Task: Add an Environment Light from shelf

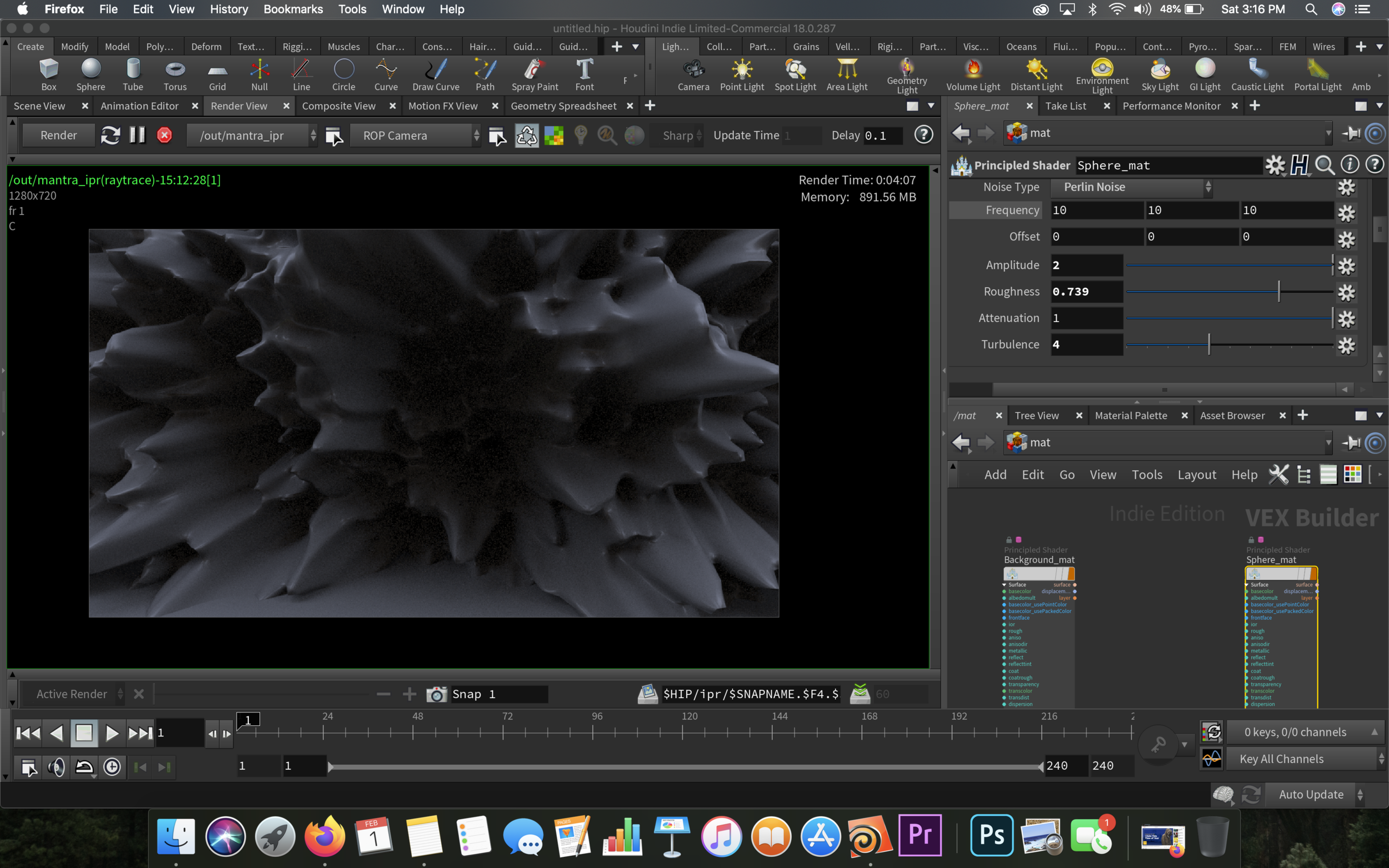Action: point(1101,74)
